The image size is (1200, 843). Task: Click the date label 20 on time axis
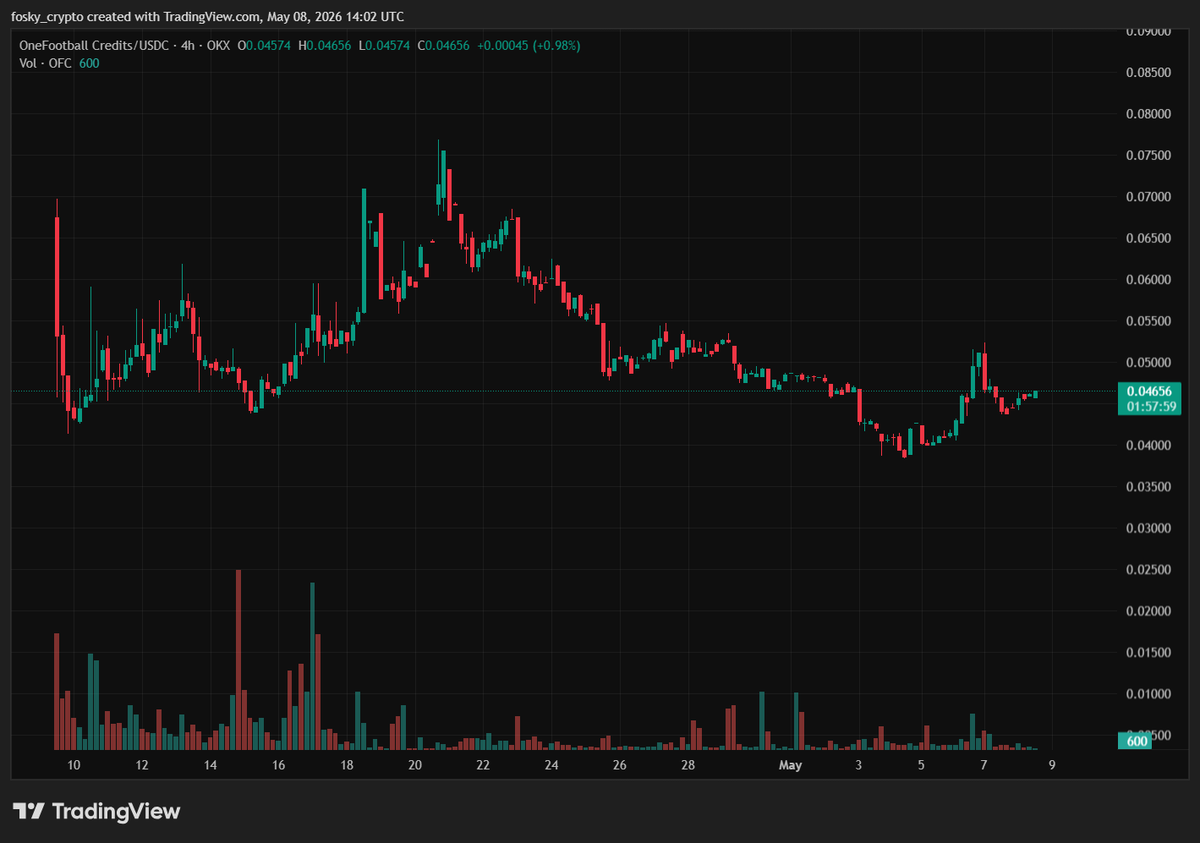(x=415, y=766)
